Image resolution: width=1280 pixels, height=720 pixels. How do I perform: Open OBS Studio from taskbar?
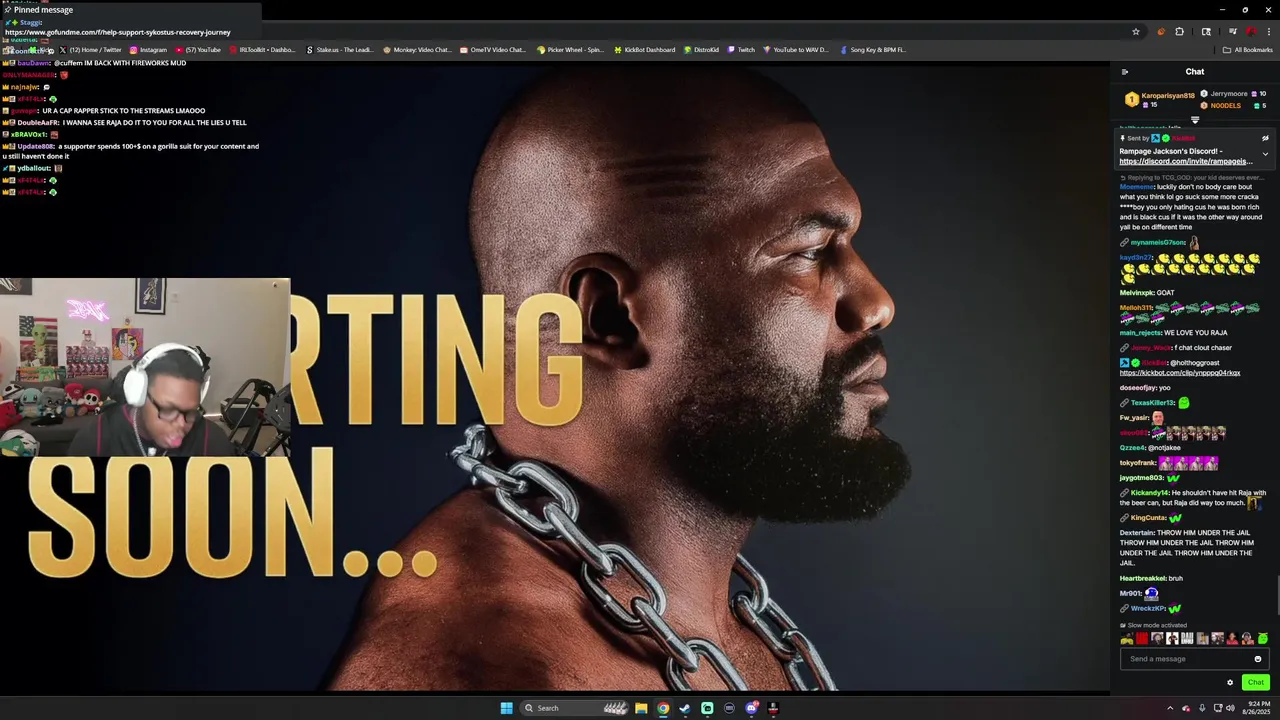click(x=729, y=708)
